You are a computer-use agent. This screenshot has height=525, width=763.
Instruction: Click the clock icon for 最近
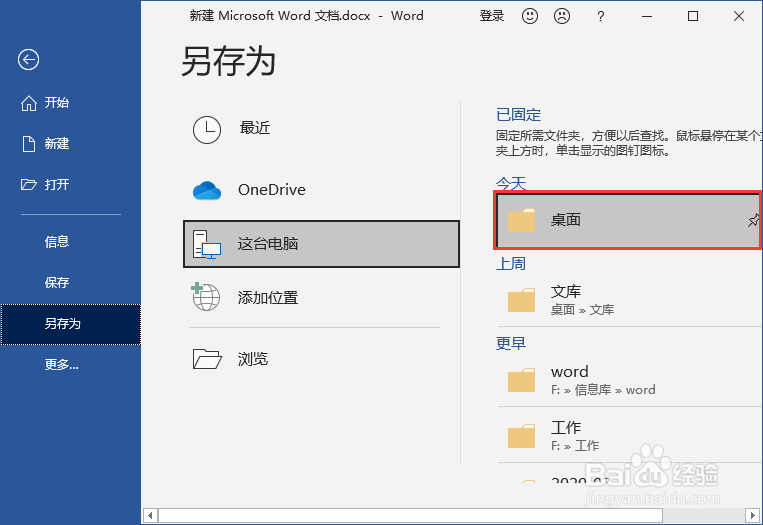(207, 130)
